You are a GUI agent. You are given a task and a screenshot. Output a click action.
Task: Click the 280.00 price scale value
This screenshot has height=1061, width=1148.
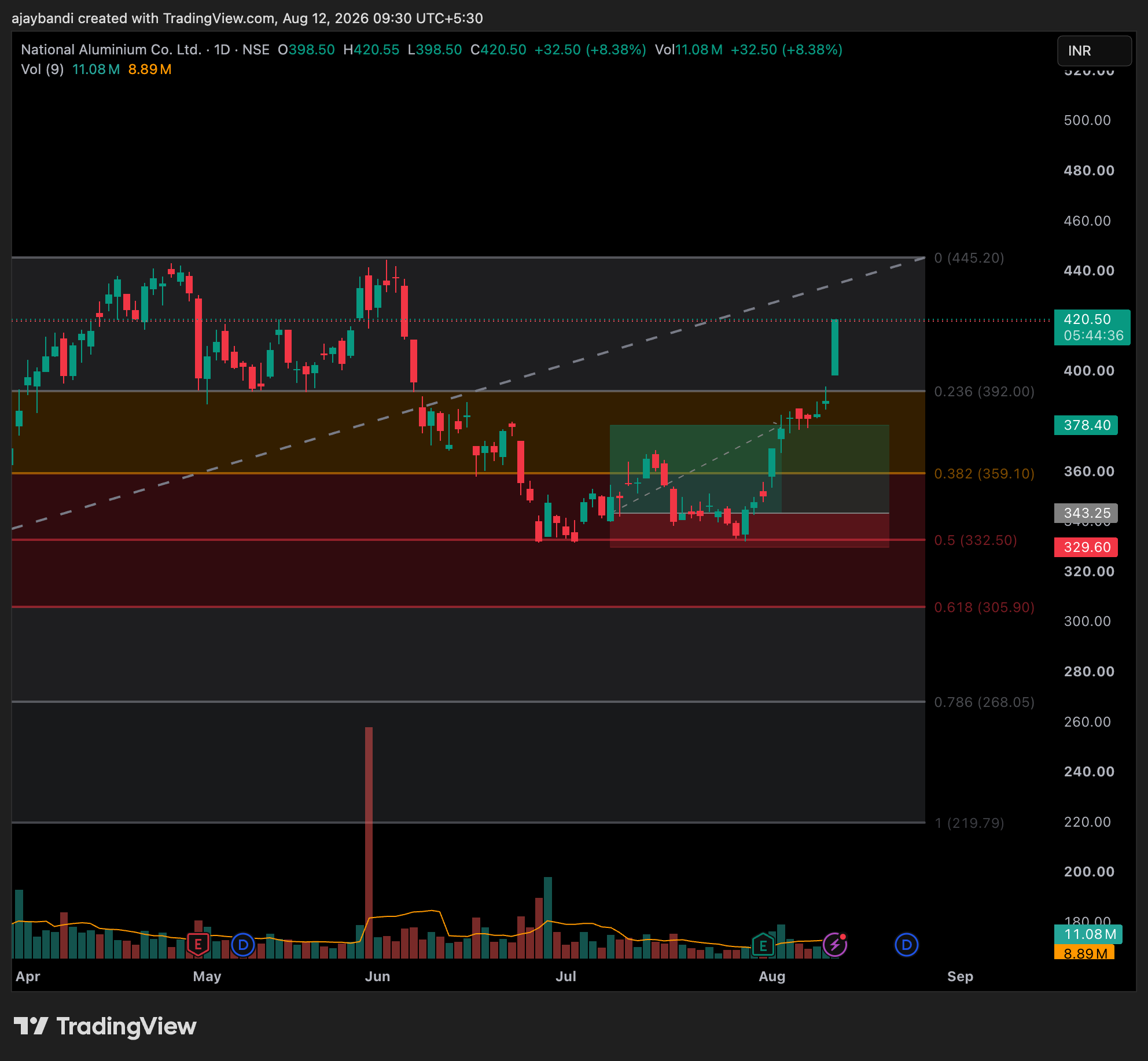tap(1089, 672)
